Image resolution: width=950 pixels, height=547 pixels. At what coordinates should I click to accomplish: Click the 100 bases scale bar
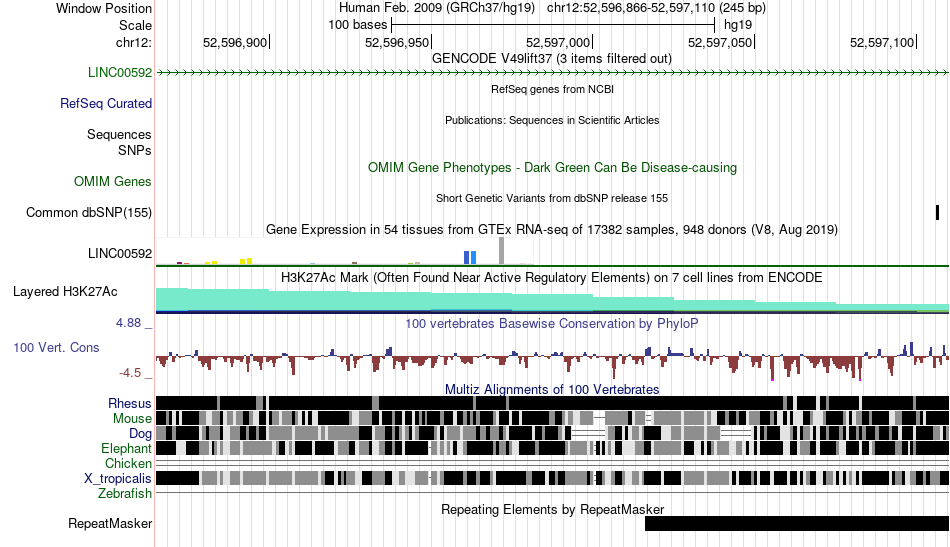click(553, 25)
